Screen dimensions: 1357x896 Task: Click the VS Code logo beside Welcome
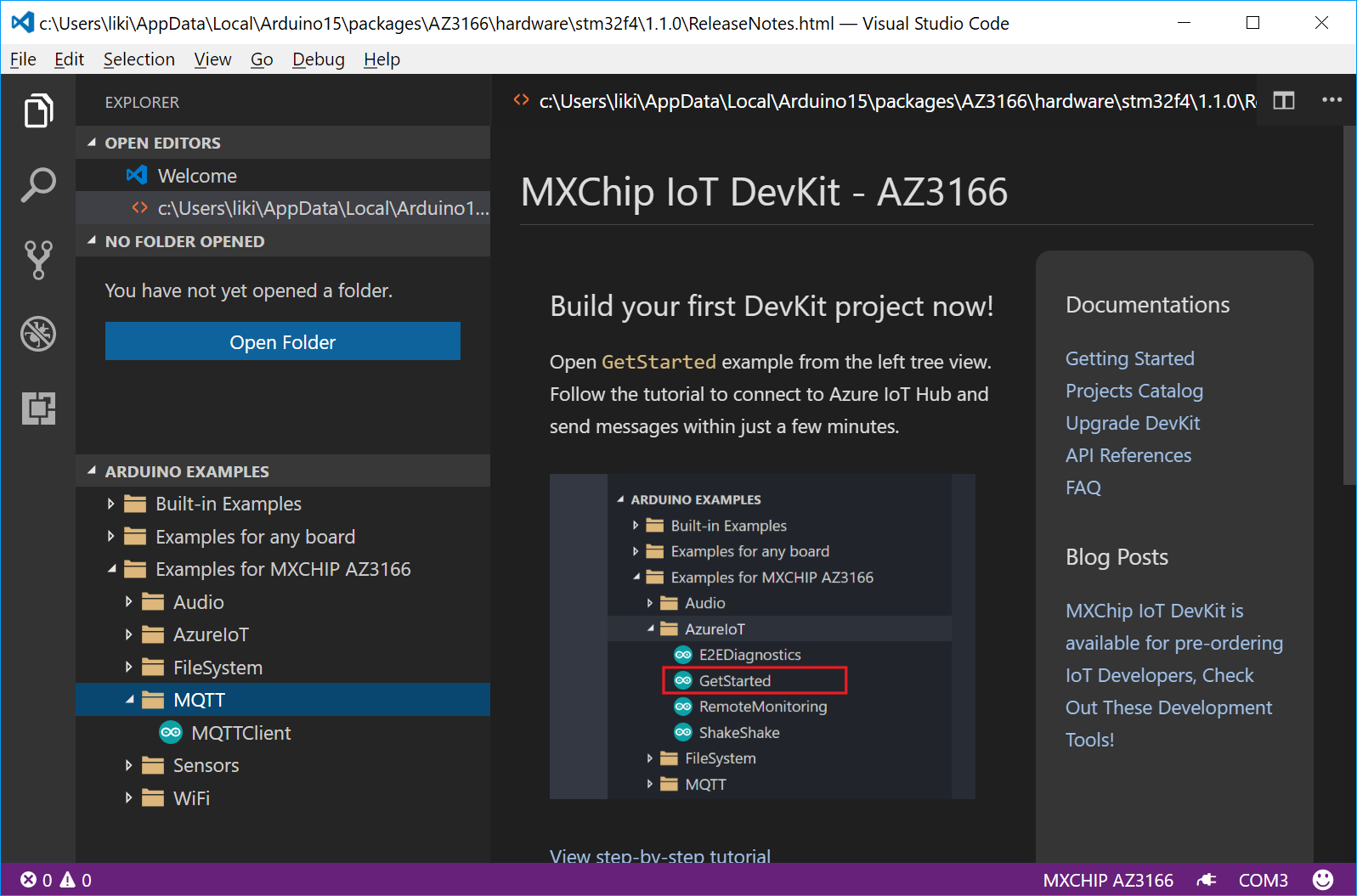point(137,175)
